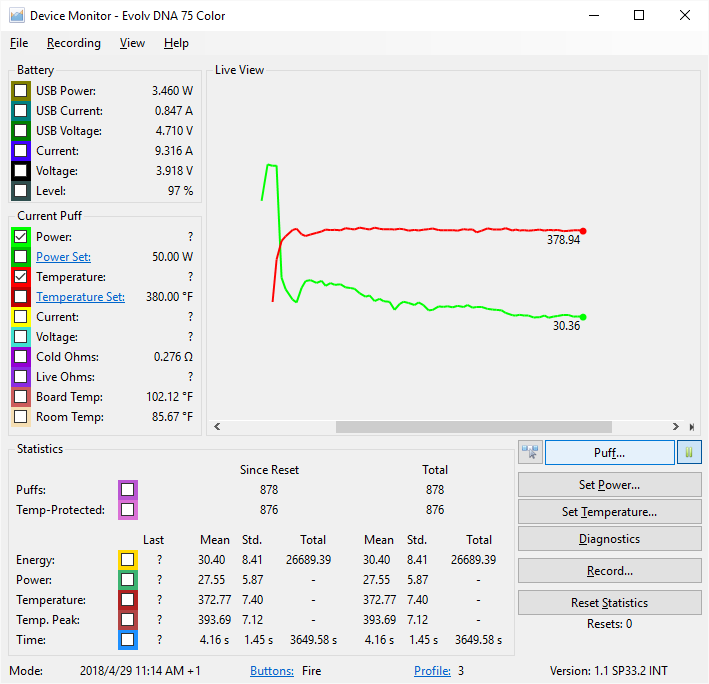Enable Room Temp checkbox
Image resolution: width=709 pixels, height=684 pixels.
(20, 417)
